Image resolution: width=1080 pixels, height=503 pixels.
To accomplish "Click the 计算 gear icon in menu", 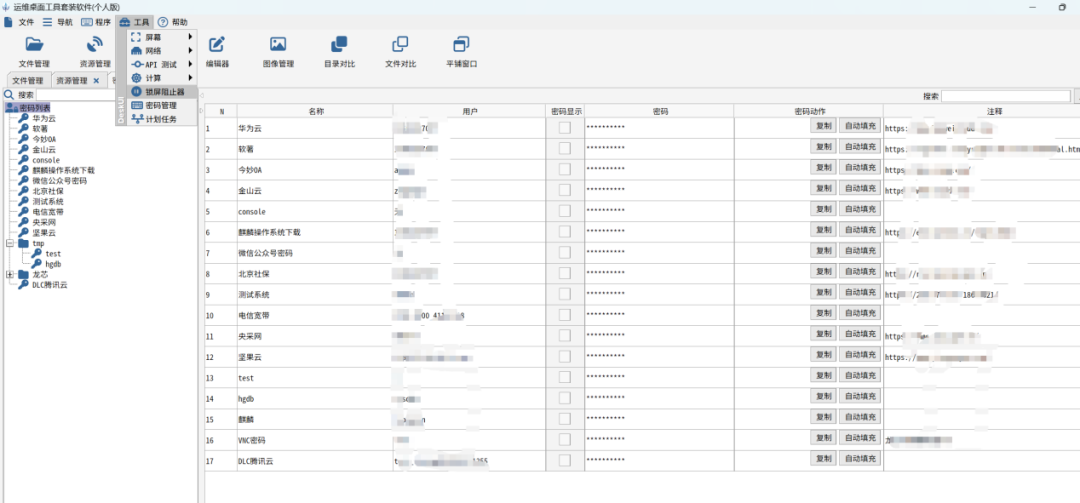I will click(x=136, y=78).
